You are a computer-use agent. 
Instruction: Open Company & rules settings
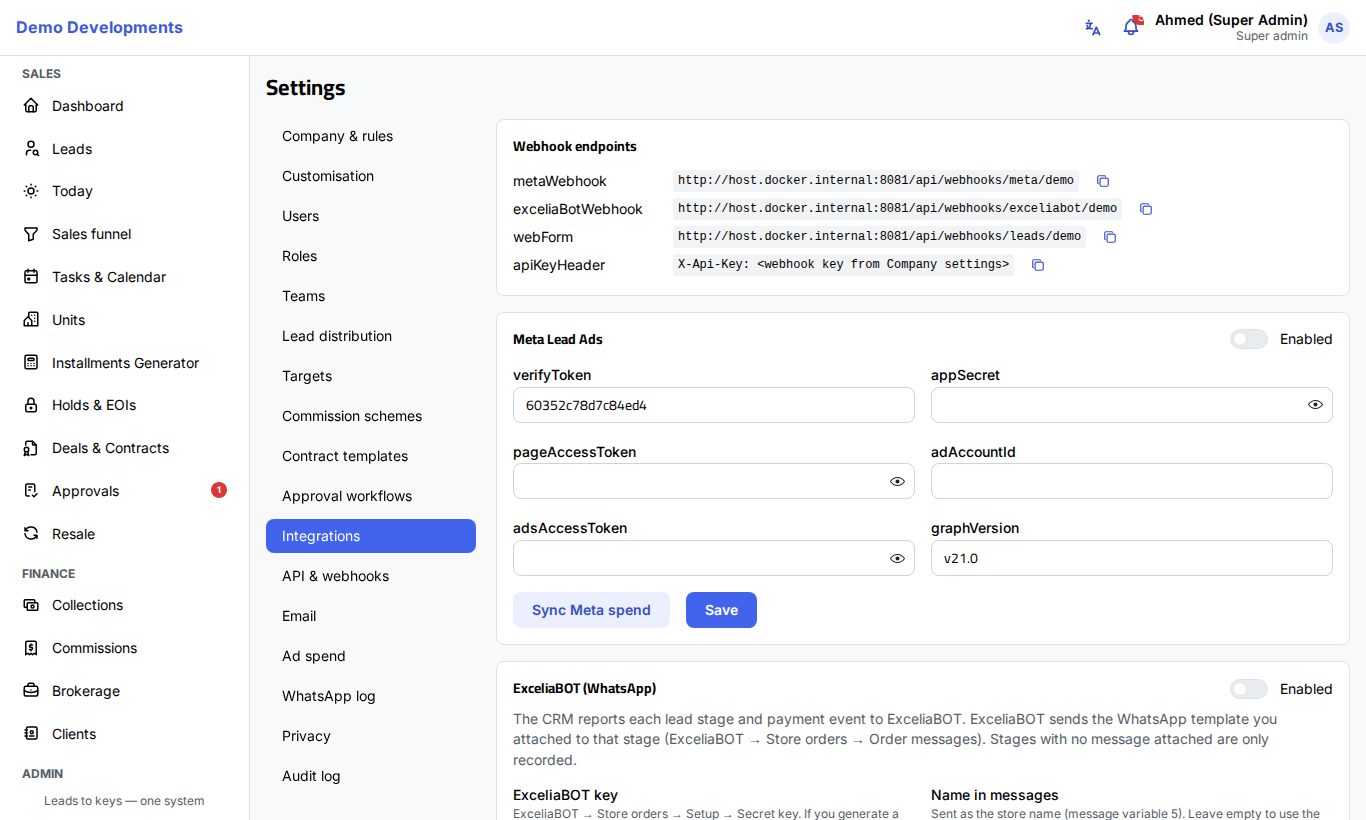[x=371, y=136]
